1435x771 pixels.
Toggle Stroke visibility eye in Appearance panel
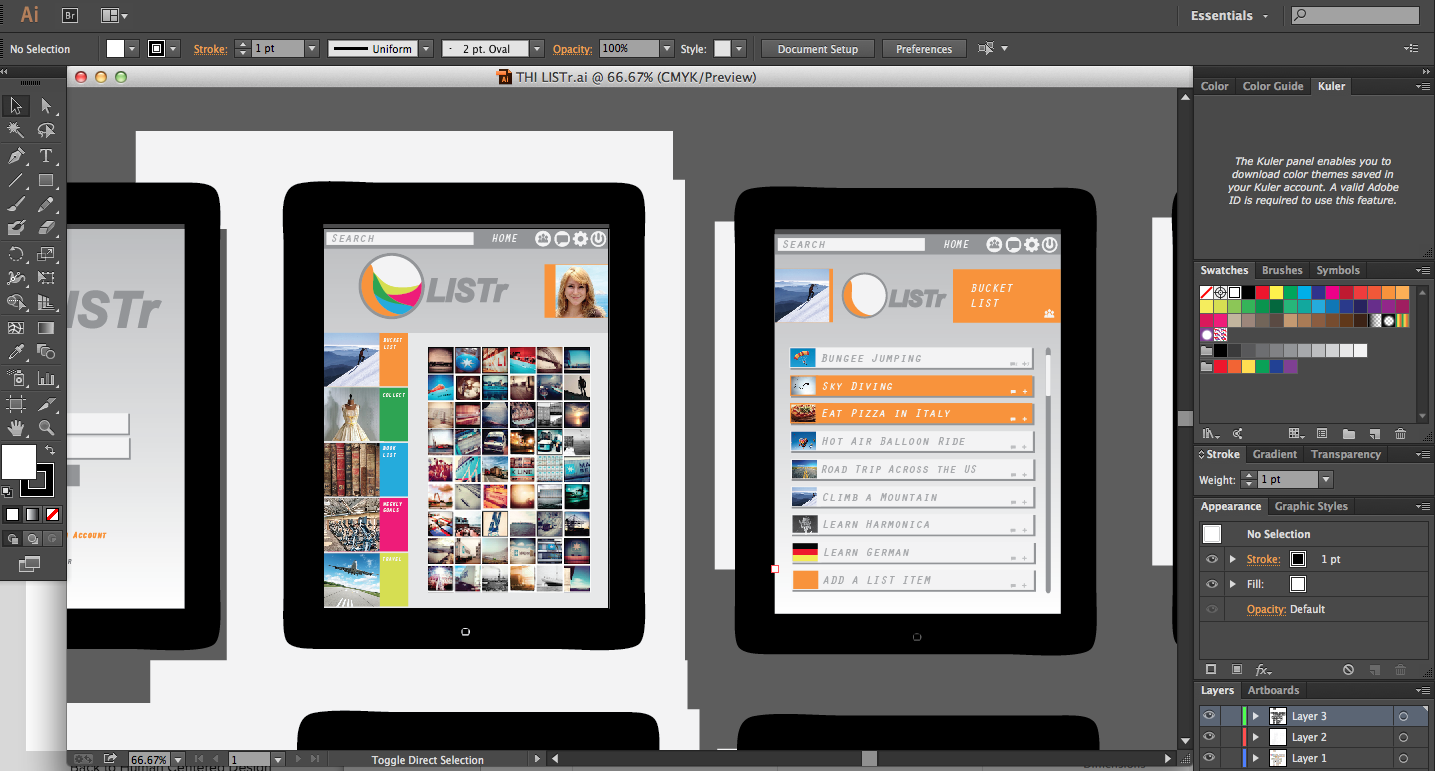tap(1212, 559)
